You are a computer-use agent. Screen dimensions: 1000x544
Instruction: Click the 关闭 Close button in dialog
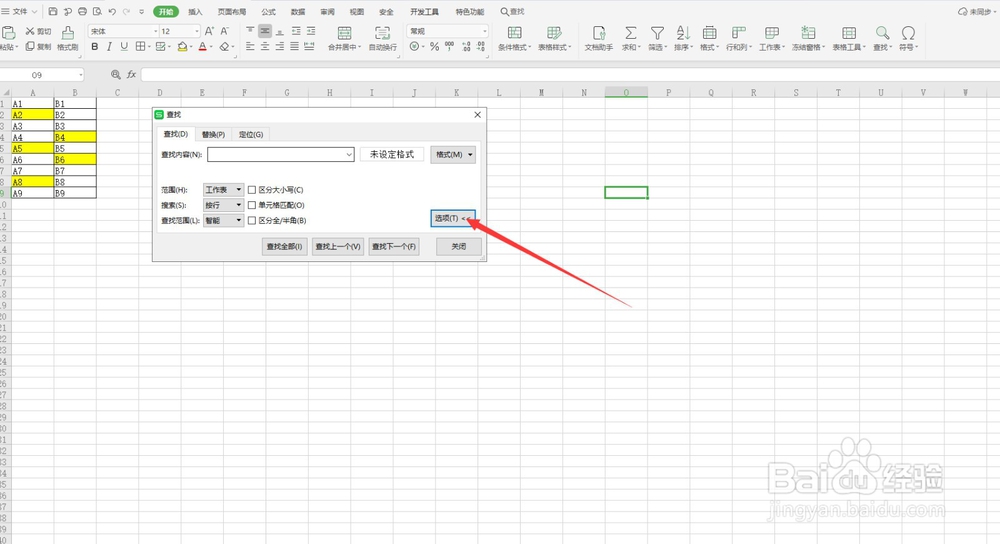(x=459, y=246)
